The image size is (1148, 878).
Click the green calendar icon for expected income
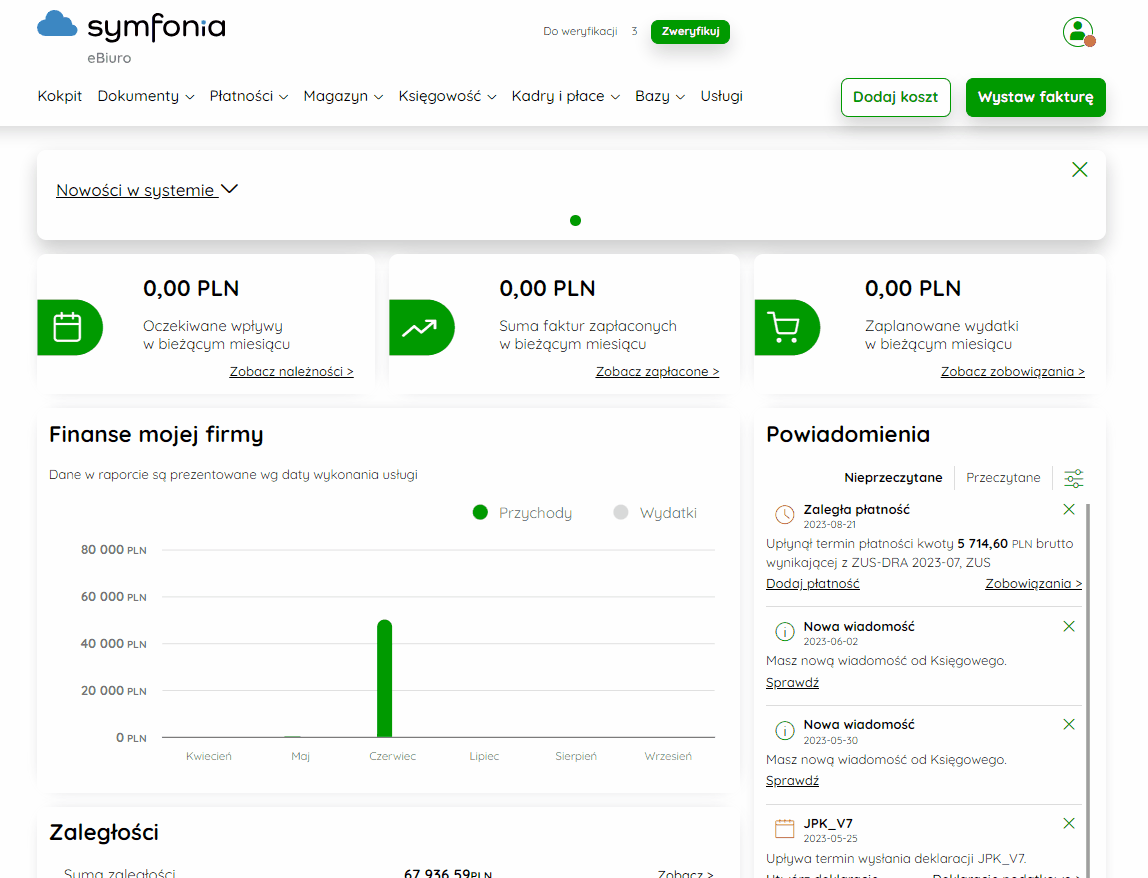[67, 327]
